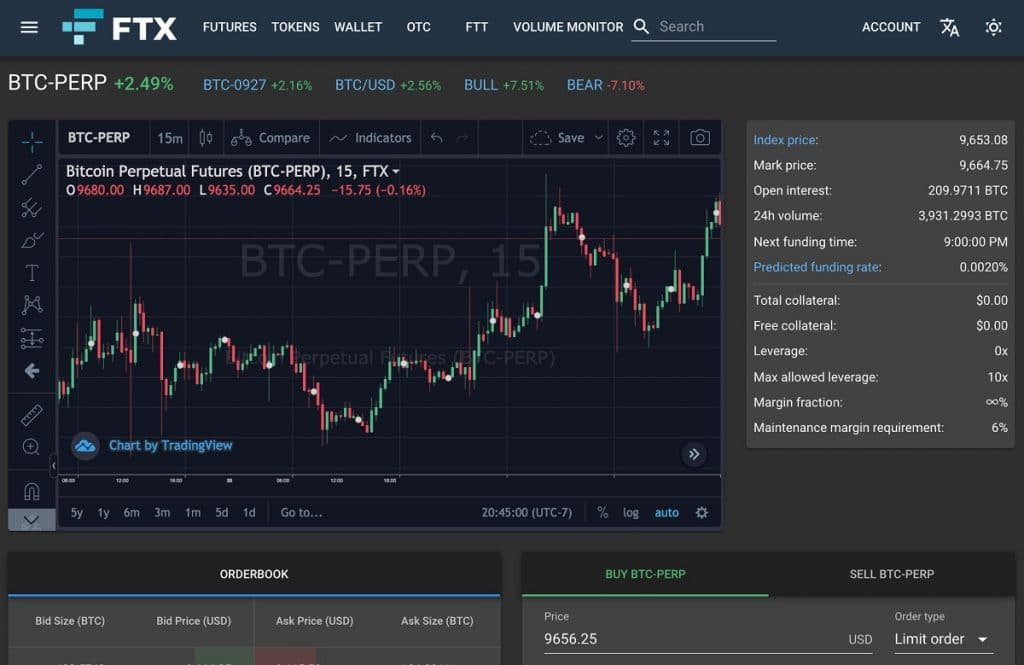Image resolution: width=1024 pixels, height=665 pixels.
Task: Take a chart snapshot with camera icon
Action: pyautogui.click(x=699, y=138)
